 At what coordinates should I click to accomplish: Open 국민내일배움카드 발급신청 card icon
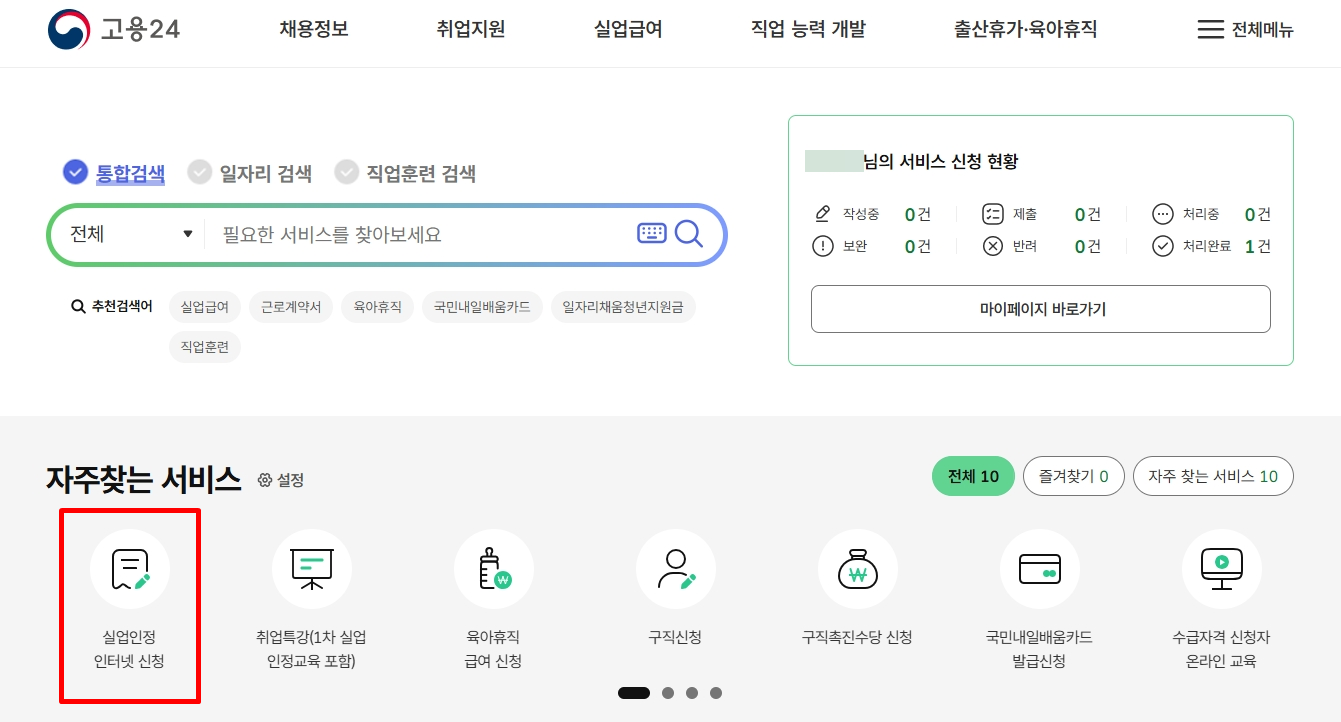[1040, 569]
